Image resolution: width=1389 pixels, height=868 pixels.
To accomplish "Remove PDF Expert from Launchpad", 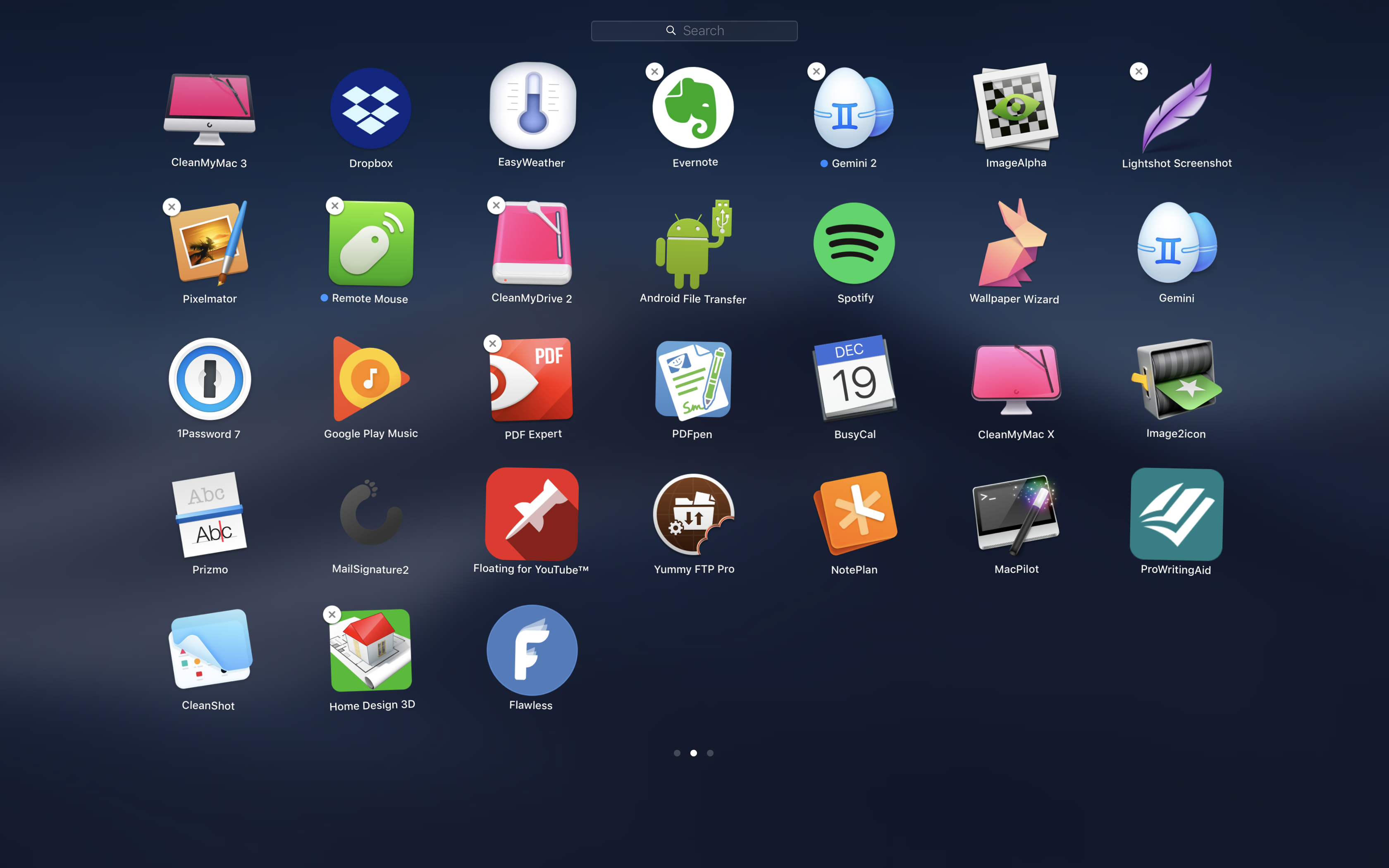I will [493, 344].
